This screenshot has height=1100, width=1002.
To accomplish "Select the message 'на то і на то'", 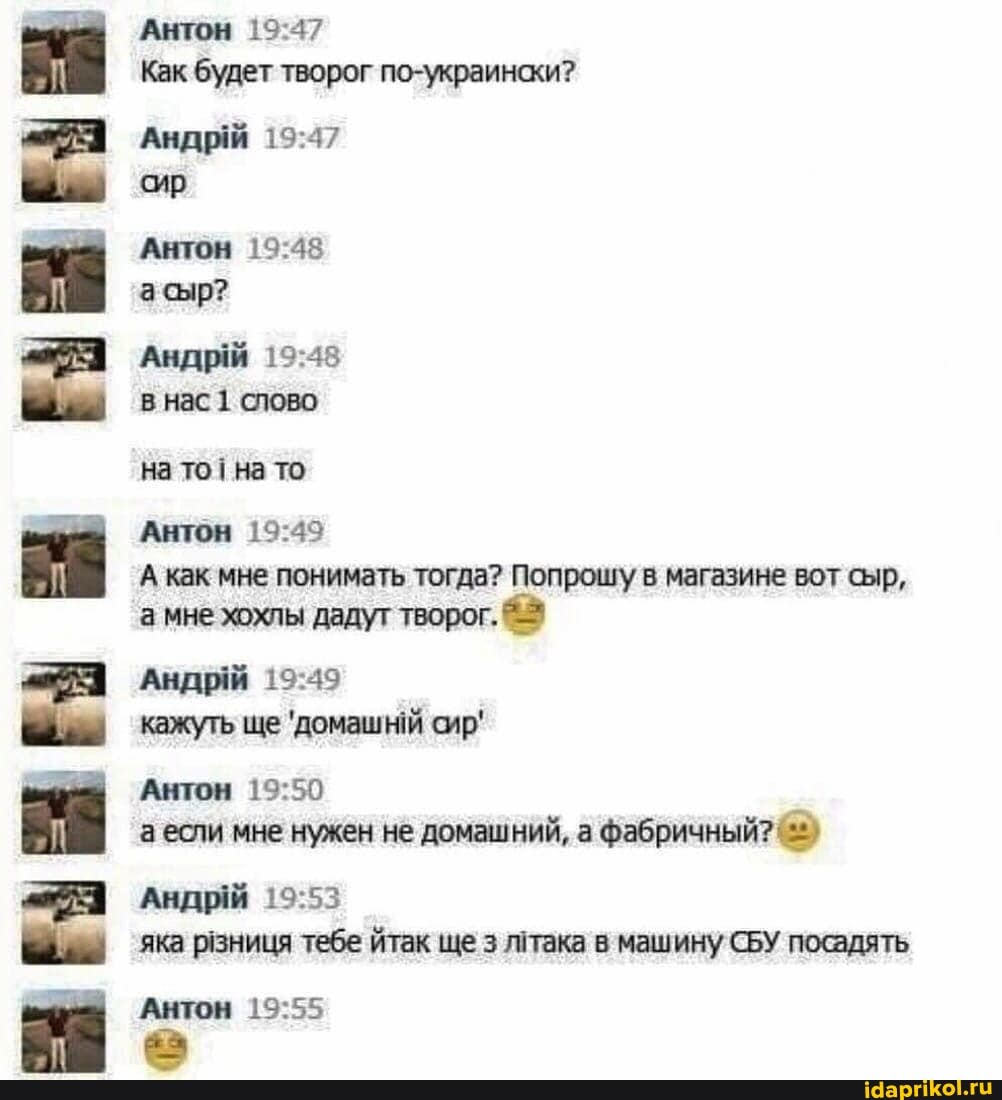I will tap(223, 469).
